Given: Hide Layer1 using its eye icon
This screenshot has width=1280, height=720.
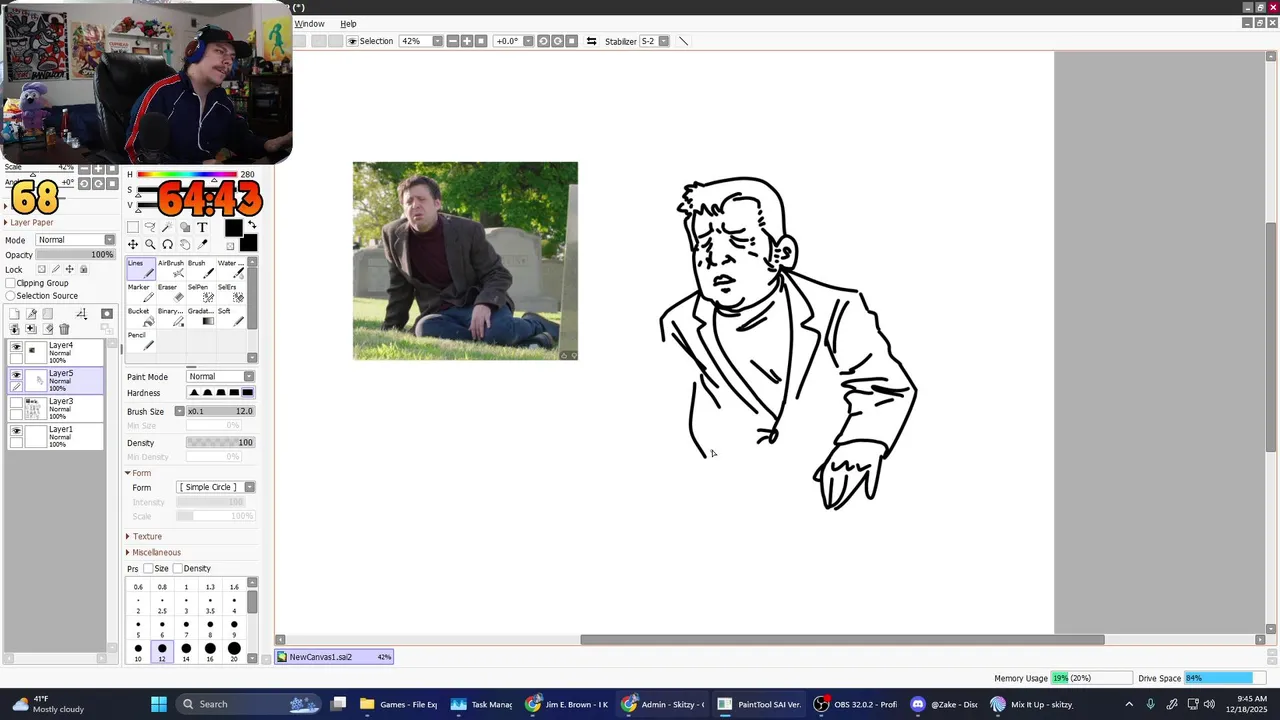Looking at the screenshot, I should tap(16, 430).
